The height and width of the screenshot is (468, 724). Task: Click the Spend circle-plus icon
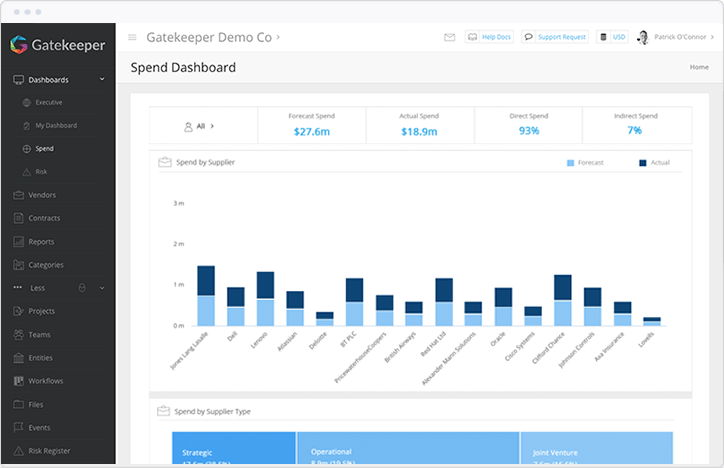(x=27, y=149)
